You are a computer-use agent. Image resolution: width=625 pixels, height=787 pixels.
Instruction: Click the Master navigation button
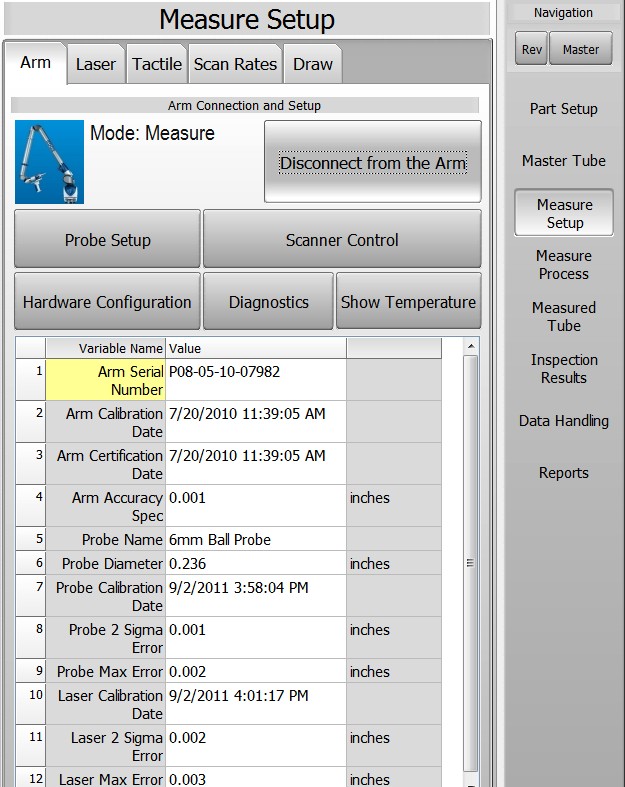[580, 49]
